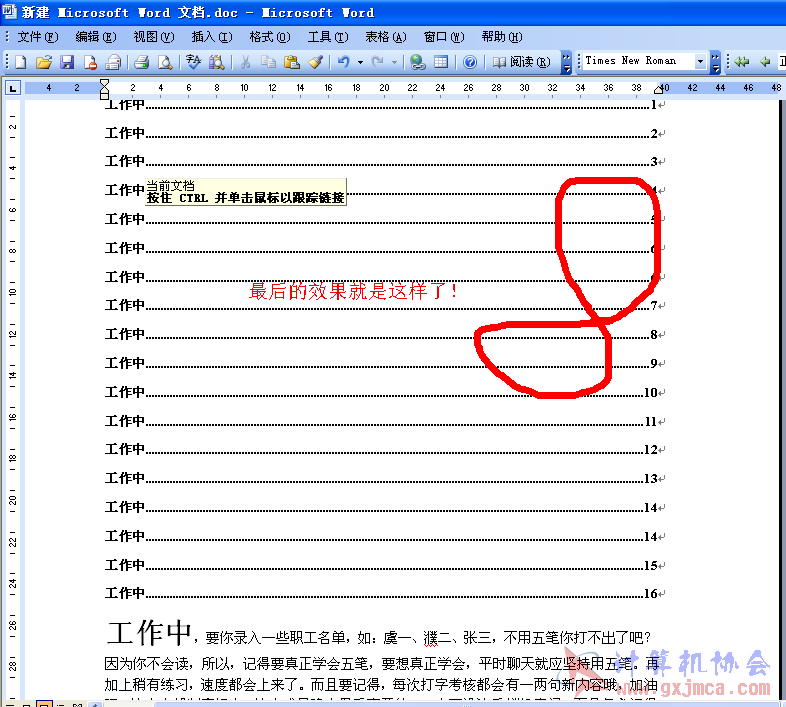Open print preview magnifier icon

[165, 62]
